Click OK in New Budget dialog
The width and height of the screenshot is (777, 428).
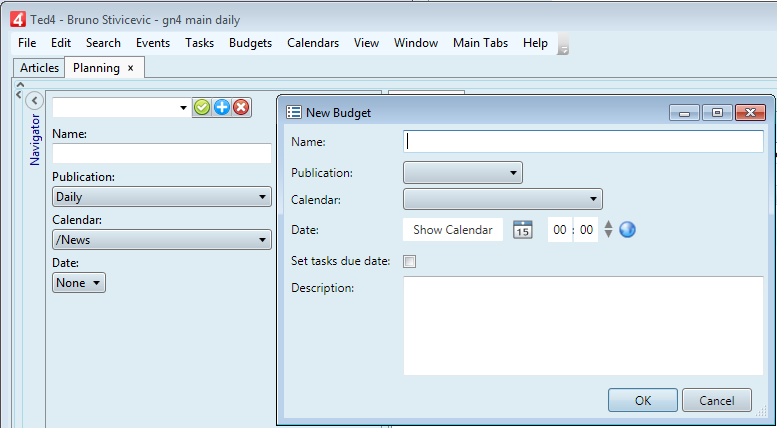[x=643, y=400]
